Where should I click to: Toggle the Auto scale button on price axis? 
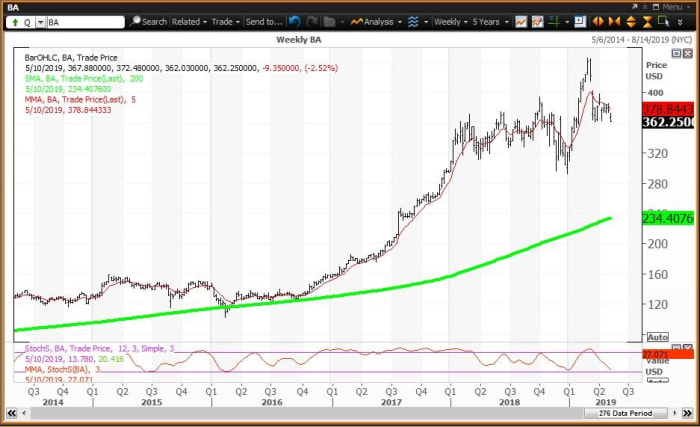pos(658,337)
